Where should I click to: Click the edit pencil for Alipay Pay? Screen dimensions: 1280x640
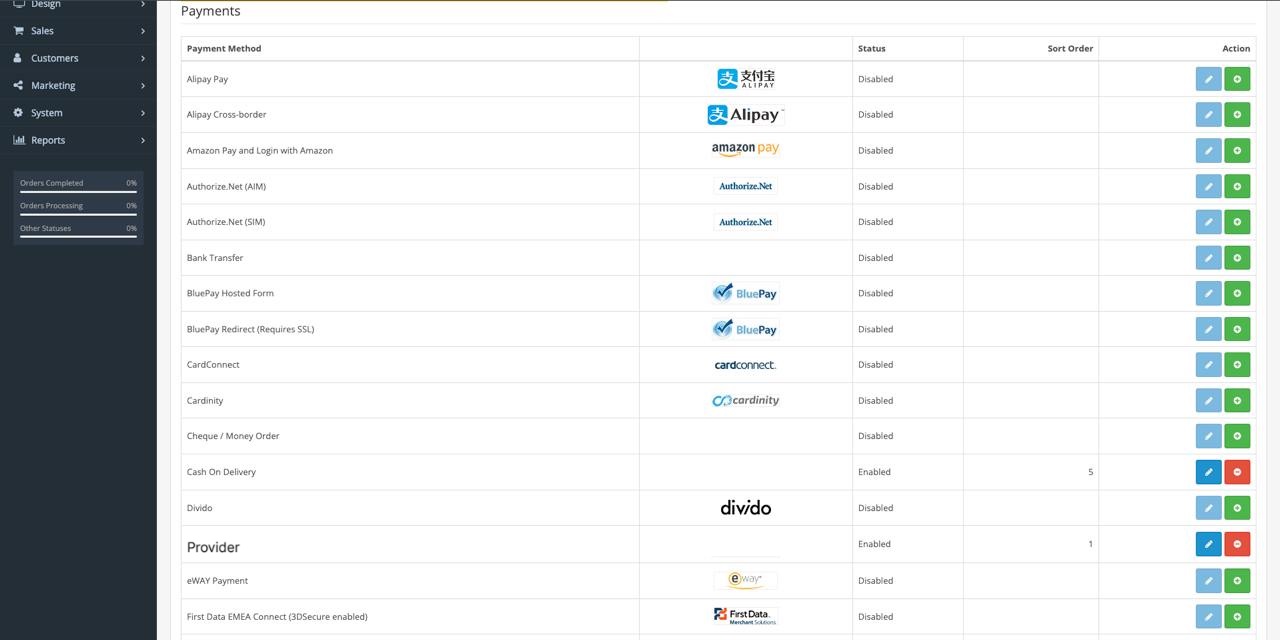coord(1208,79)
